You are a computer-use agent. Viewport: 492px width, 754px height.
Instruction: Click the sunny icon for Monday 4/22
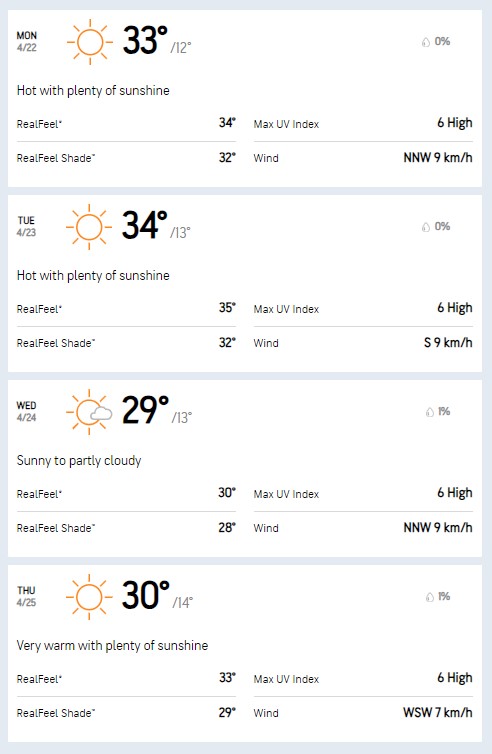[90, 42]
